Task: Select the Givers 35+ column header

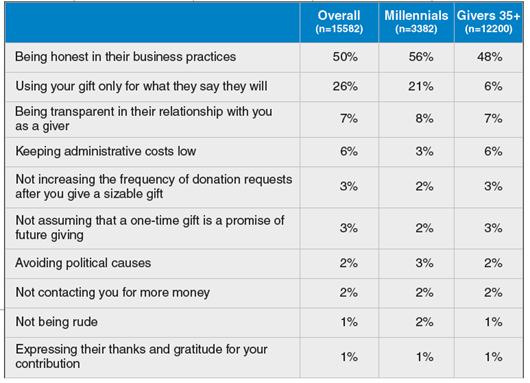Action: (x=488, y=22)
